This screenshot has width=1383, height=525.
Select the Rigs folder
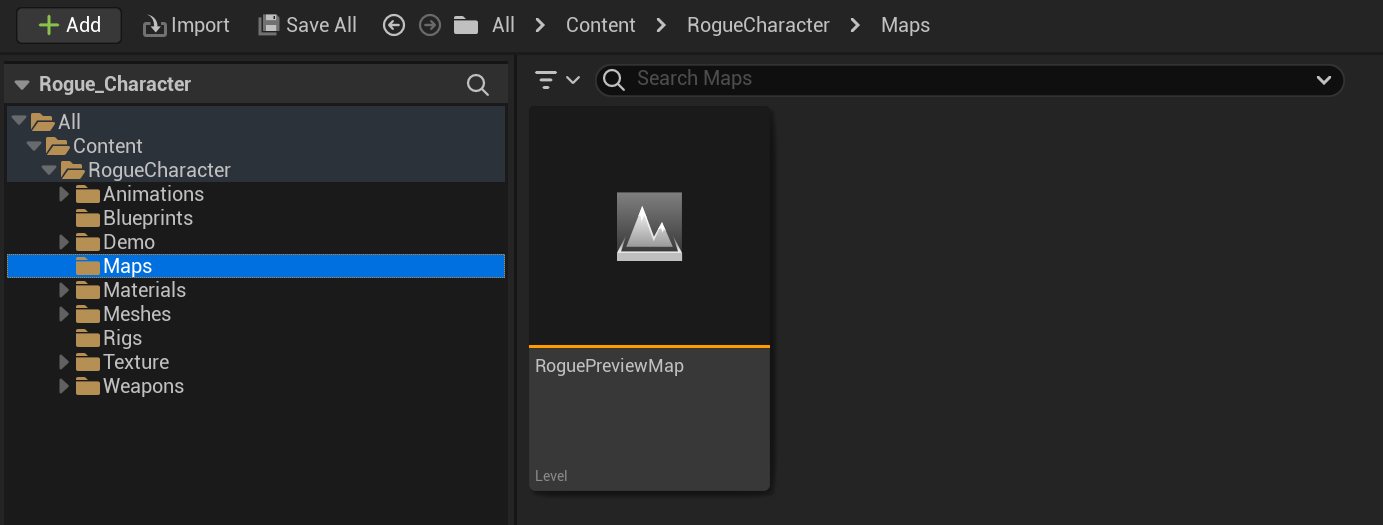pos(256,337)
